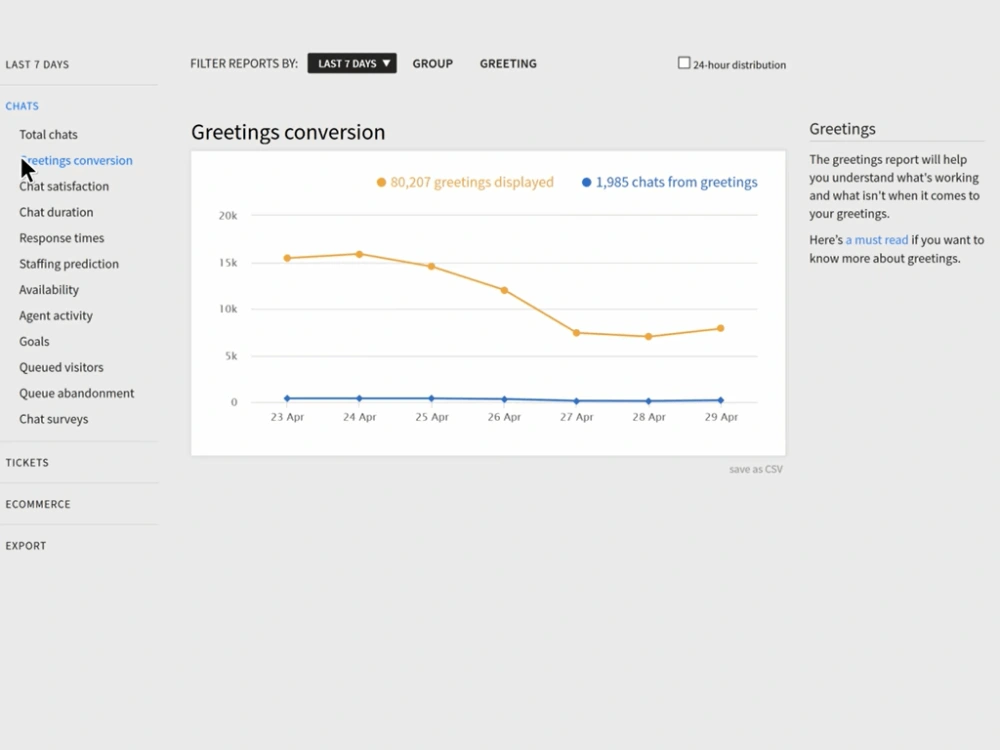
Task: Click the 29 Apr blue data point
Action: coord(721,401)
